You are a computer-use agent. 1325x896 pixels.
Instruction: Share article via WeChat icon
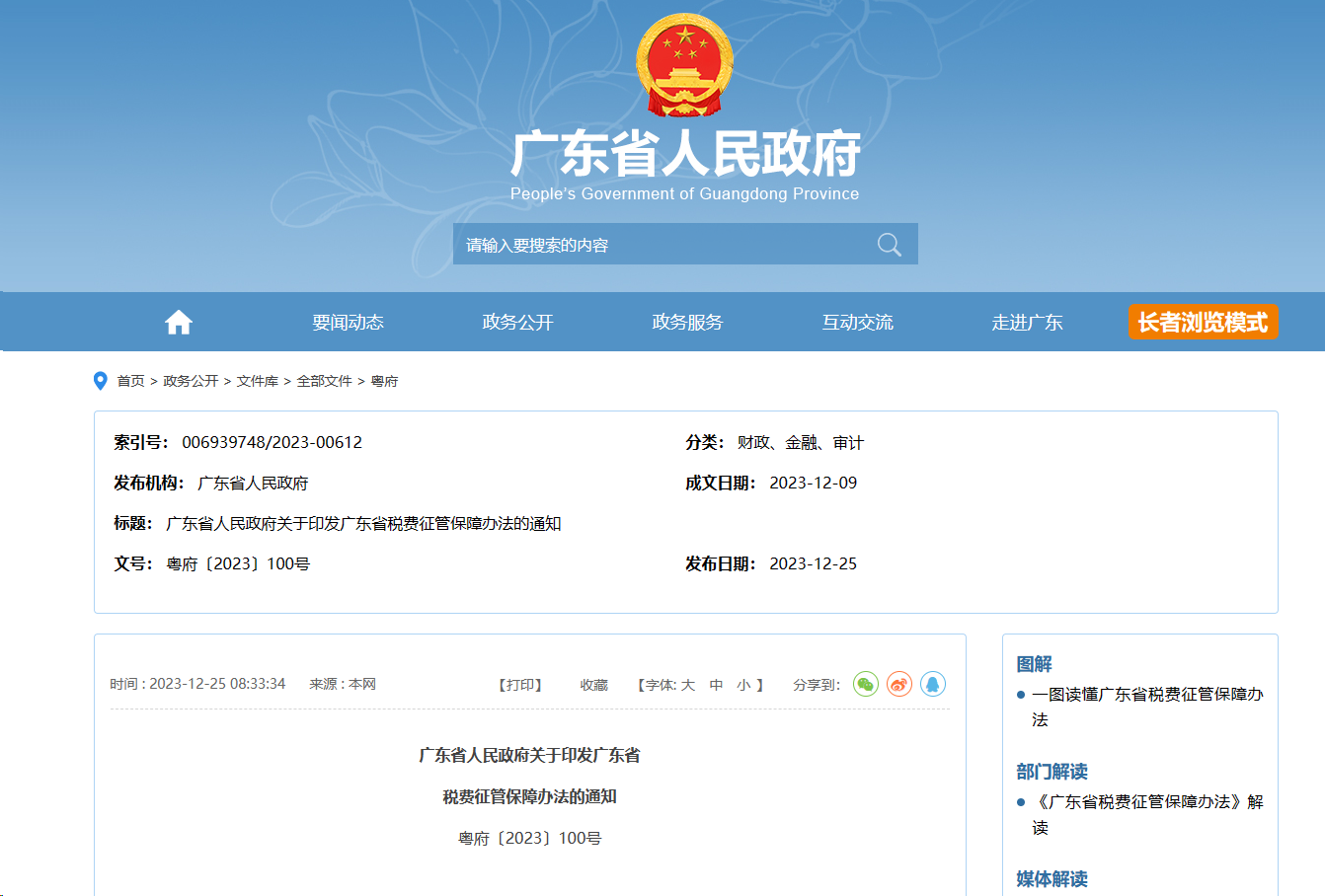866,684
